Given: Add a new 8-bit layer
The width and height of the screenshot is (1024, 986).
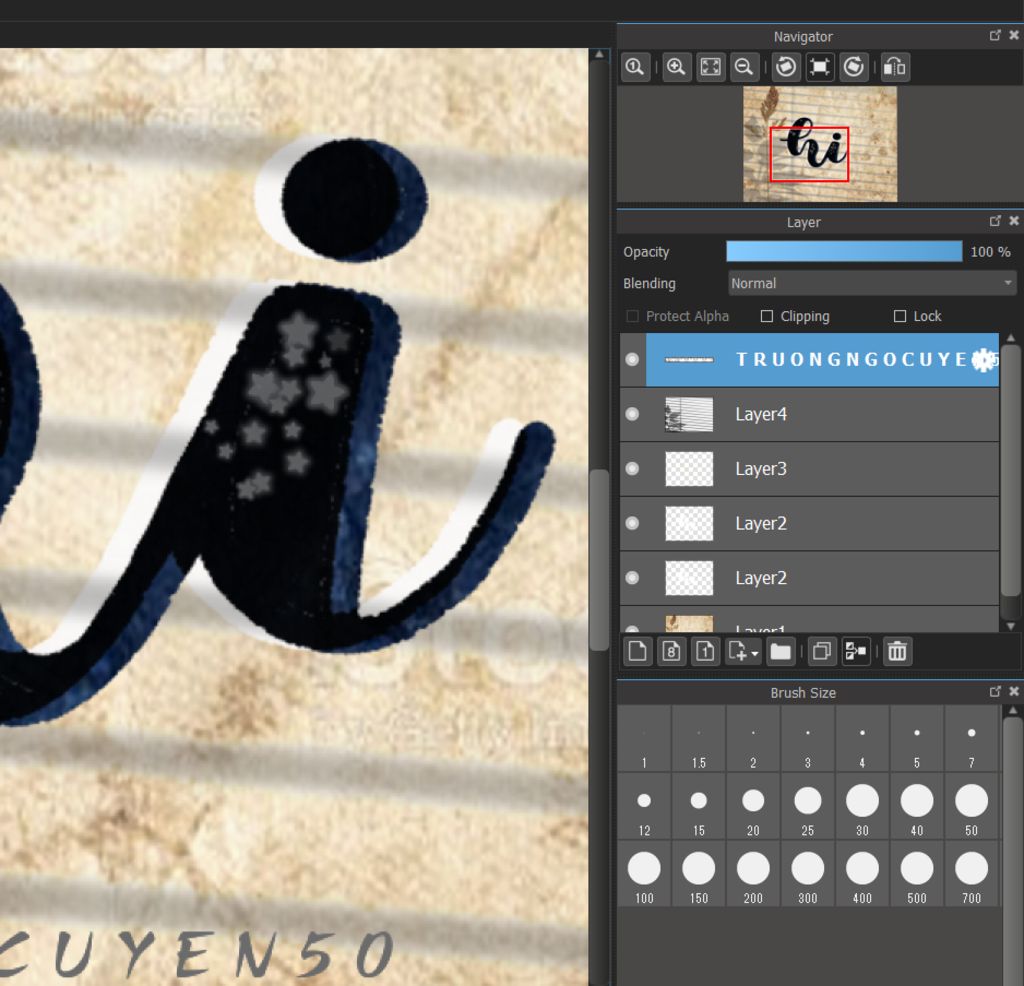Looking at the screenshot, I should click(x=671, y=651).
